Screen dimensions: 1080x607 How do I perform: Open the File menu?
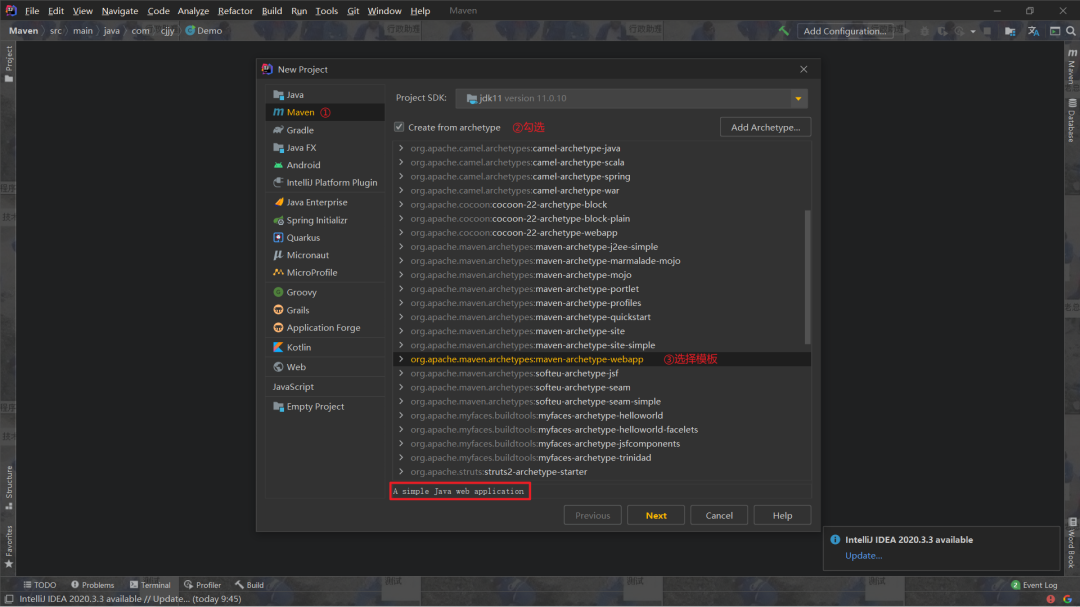point(32,11)
